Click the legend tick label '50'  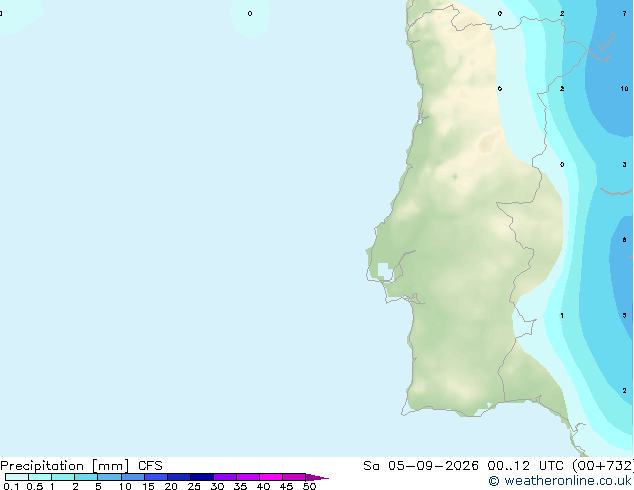coord(309,486)
